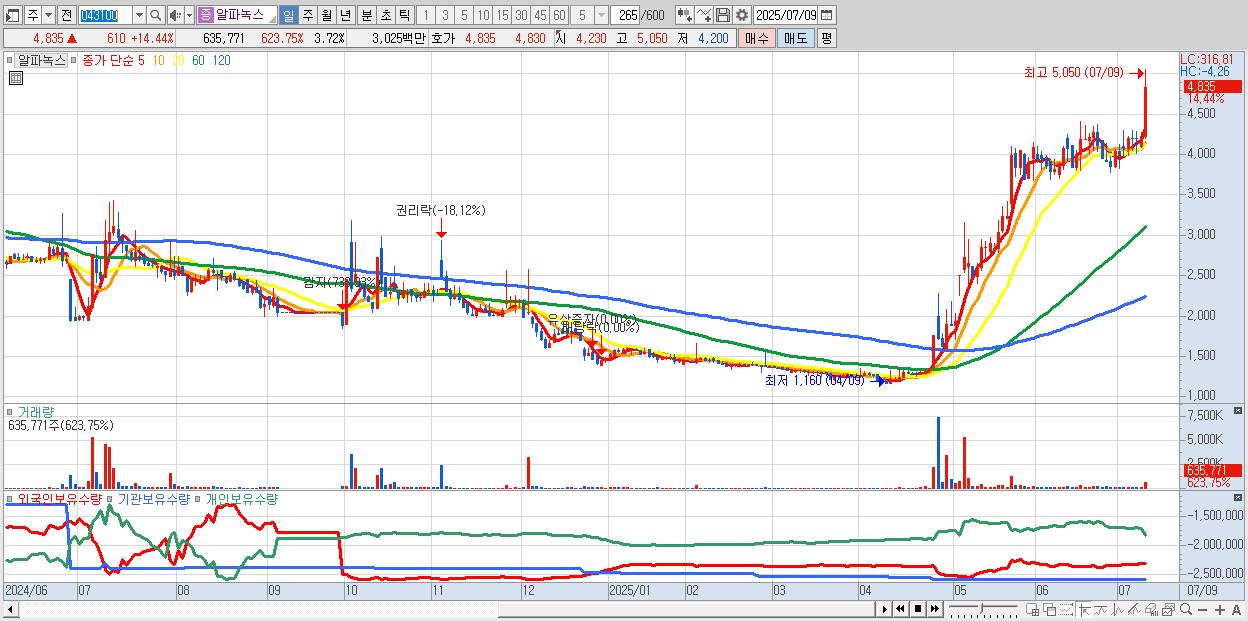This screenshot has height=621, width=1248.
Task: Collapse the volume panel corner button
Action: [1239, 411]
